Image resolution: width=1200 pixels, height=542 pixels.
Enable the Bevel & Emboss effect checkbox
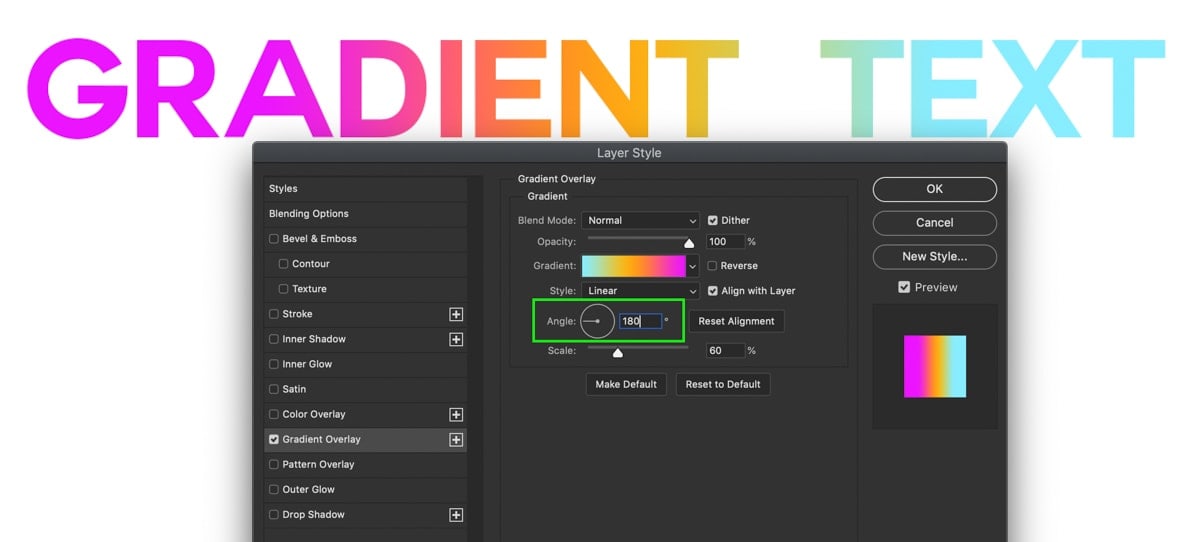coord(274,239)
